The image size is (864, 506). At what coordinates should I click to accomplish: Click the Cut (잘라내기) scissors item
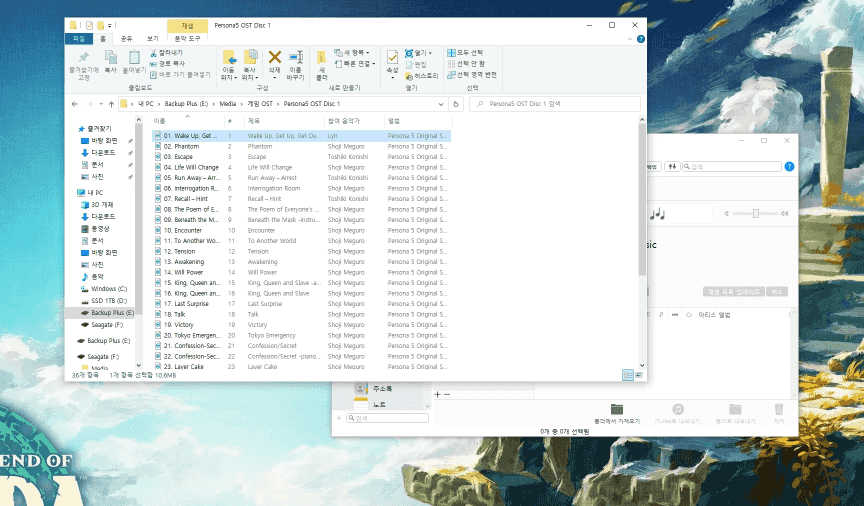(166, 53)
